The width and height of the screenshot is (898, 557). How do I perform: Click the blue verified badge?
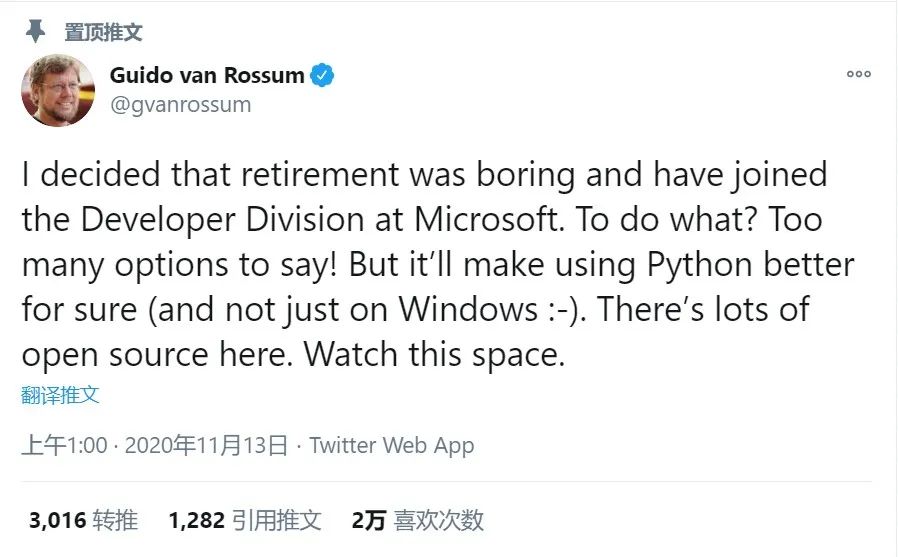point(322,75)
